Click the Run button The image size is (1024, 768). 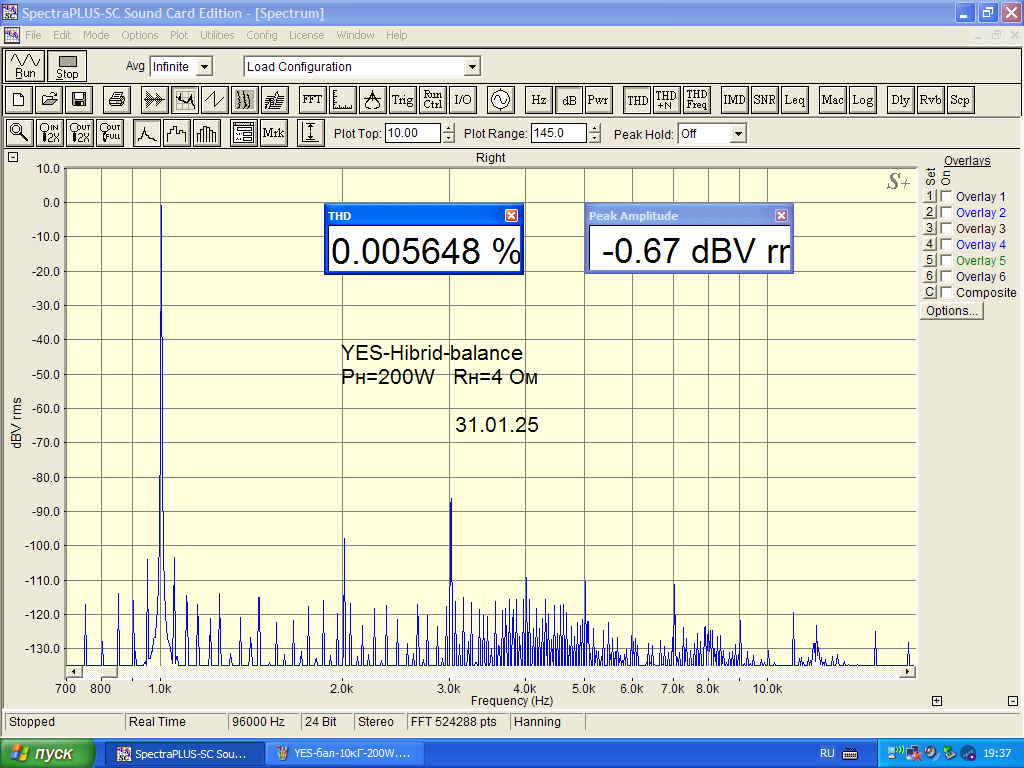pos(25,66)
